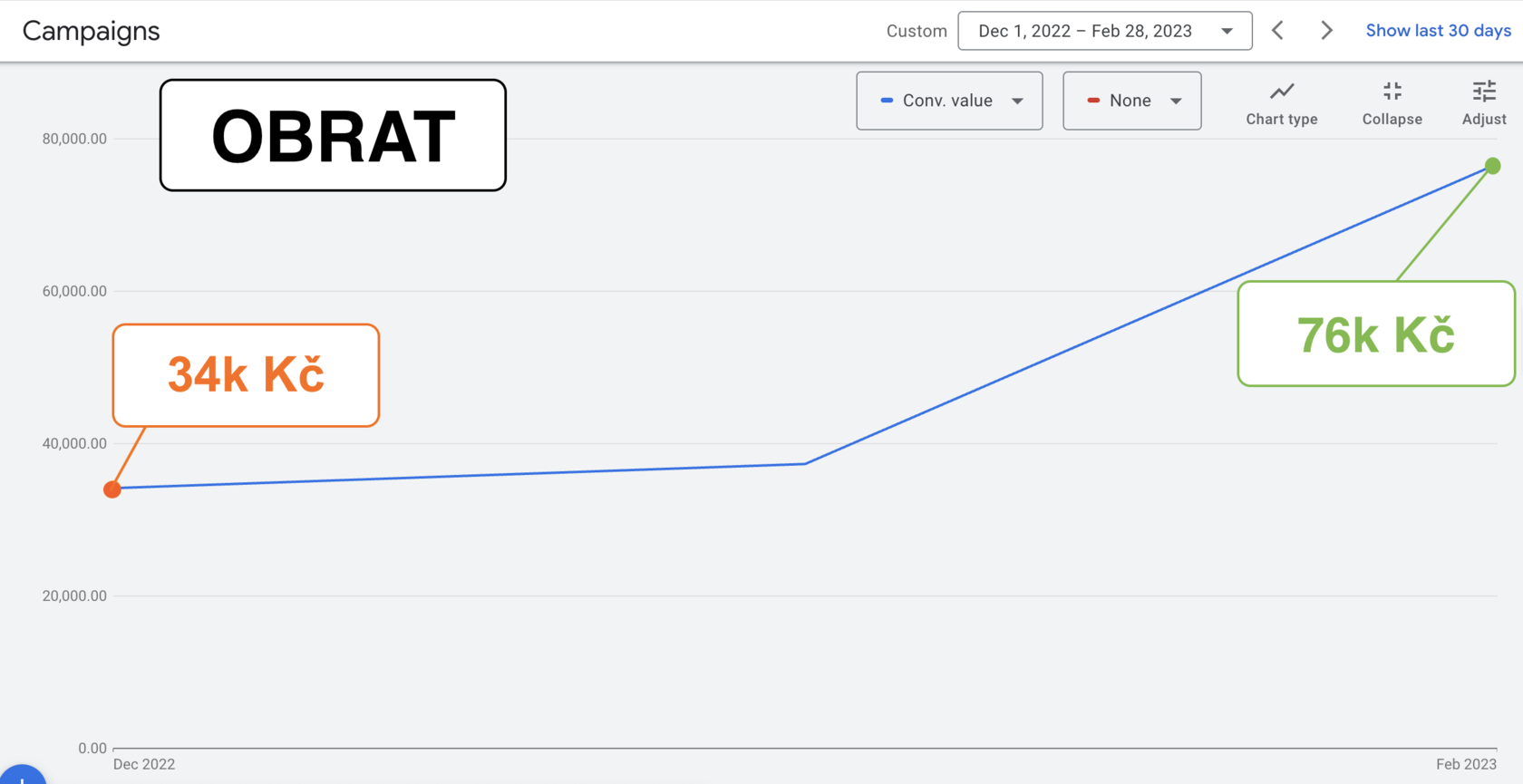
Task: Collapse the chart with the Collapse icon
Action: [1392, 91]
